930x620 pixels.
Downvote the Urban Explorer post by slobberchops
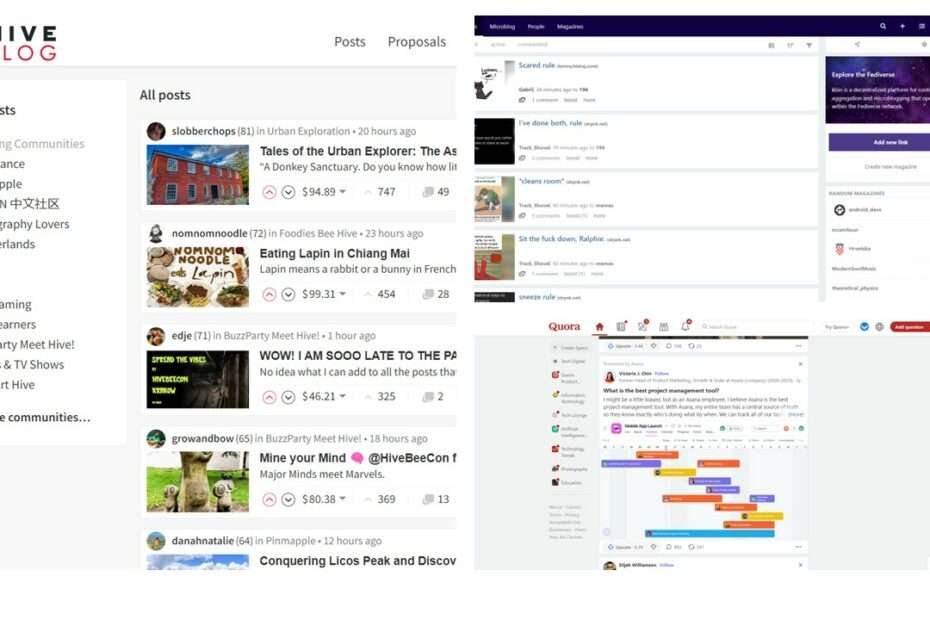click(288, 192)
